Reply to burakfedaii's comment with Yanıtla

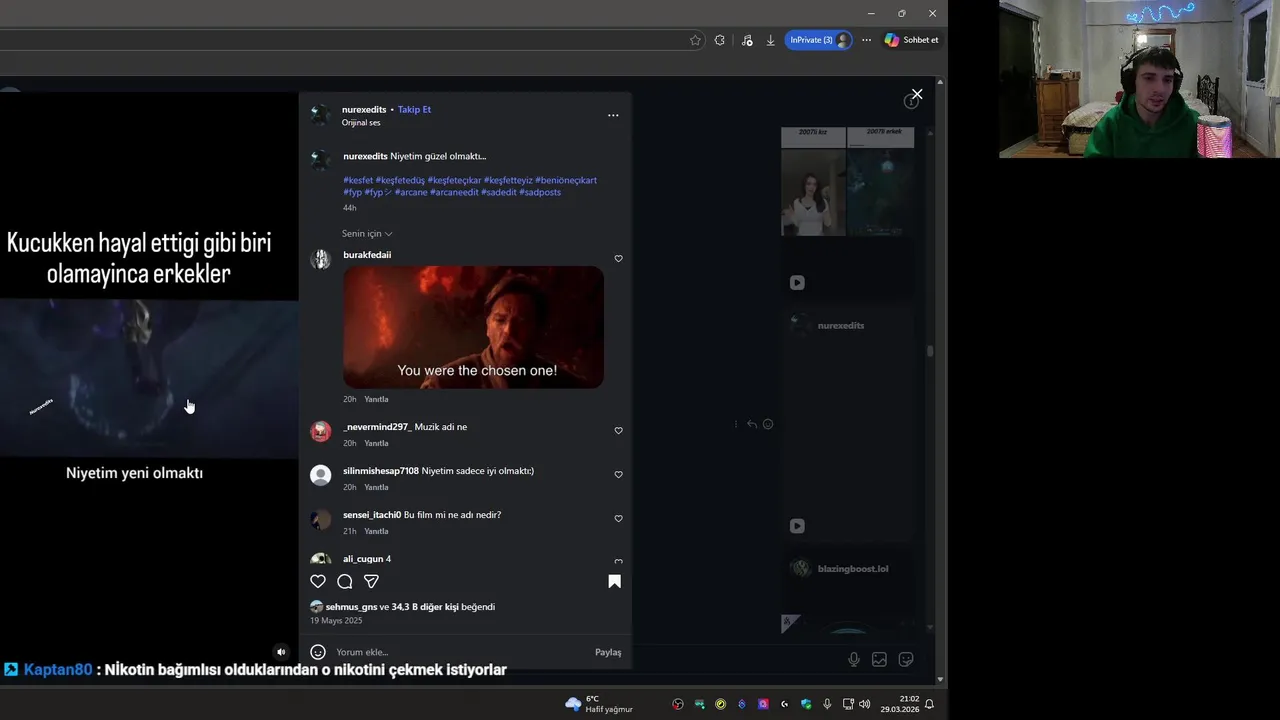coord(376,399)
